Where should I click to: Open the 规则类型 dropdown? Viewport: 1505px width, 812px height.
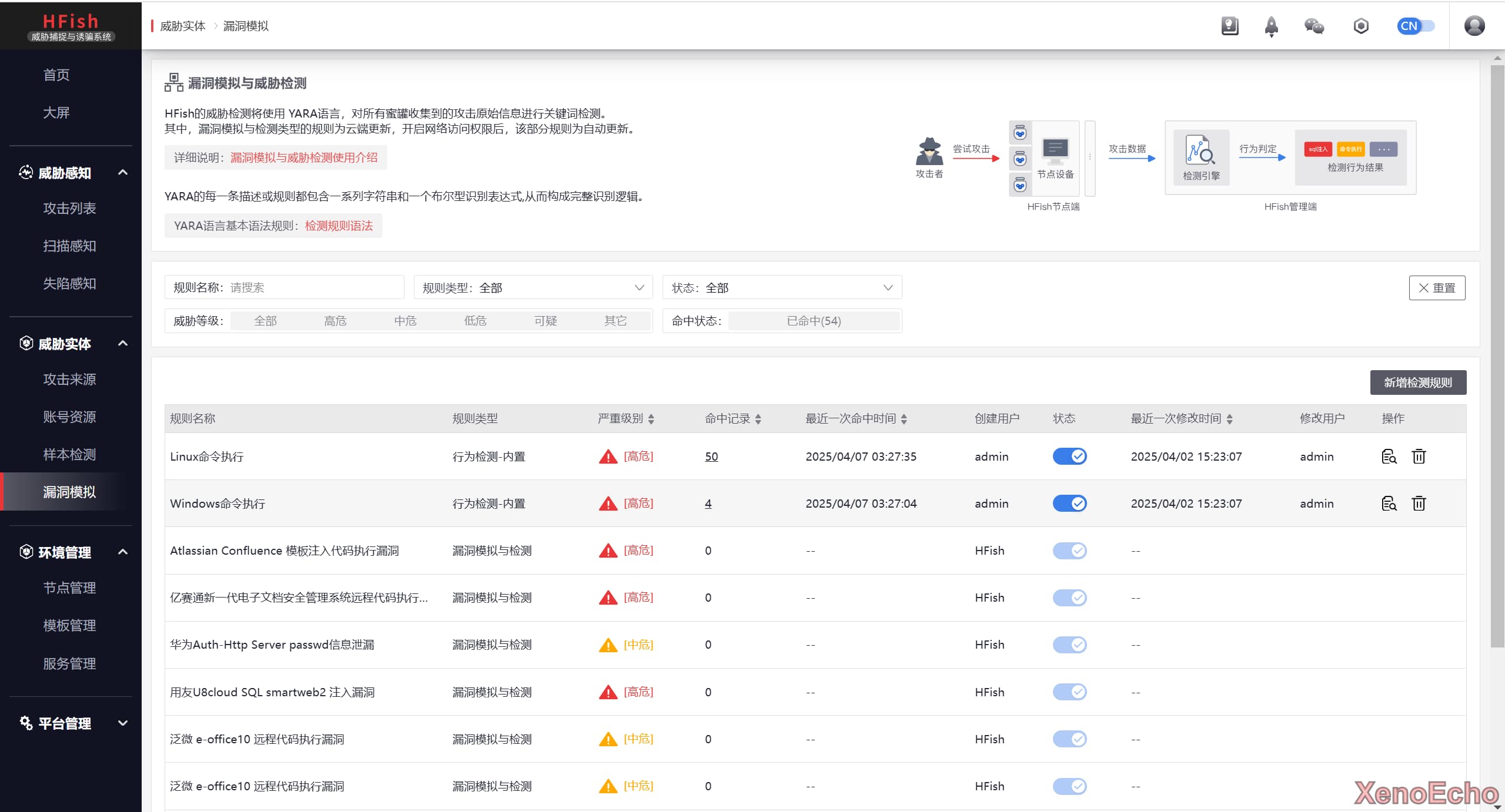[x=533, y=288]
